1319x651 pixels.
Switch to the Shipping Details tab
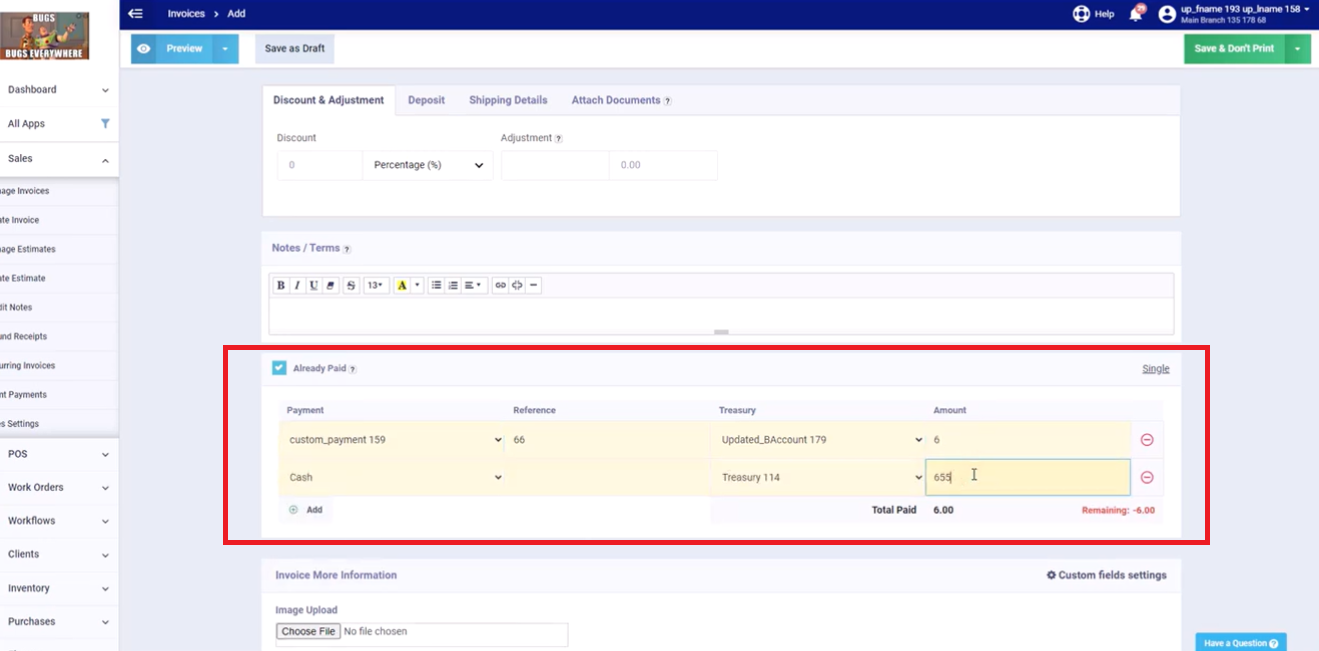coord(508,100)
